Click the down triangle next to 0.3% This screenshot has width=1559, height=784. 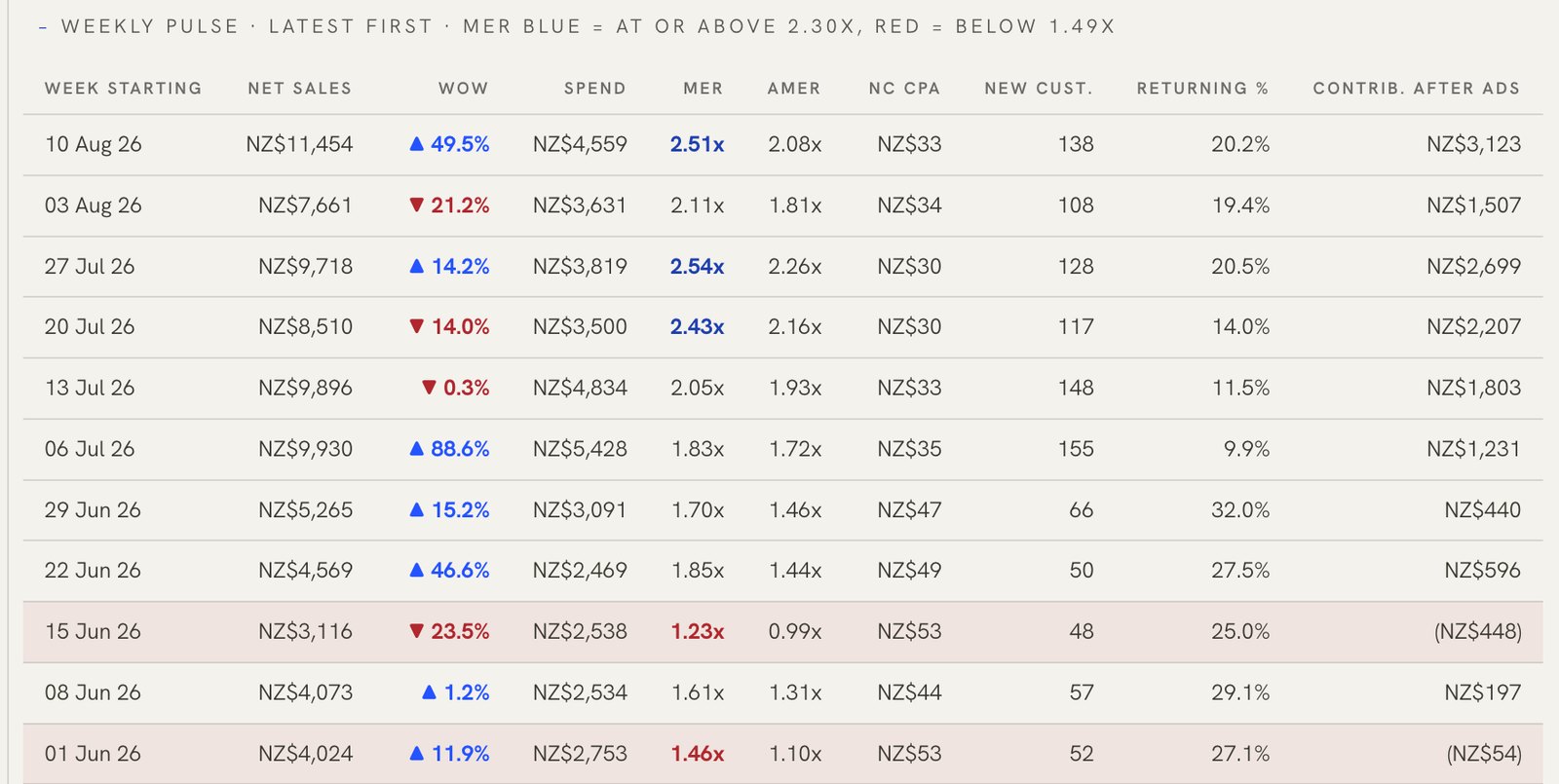tap(429, 388)
